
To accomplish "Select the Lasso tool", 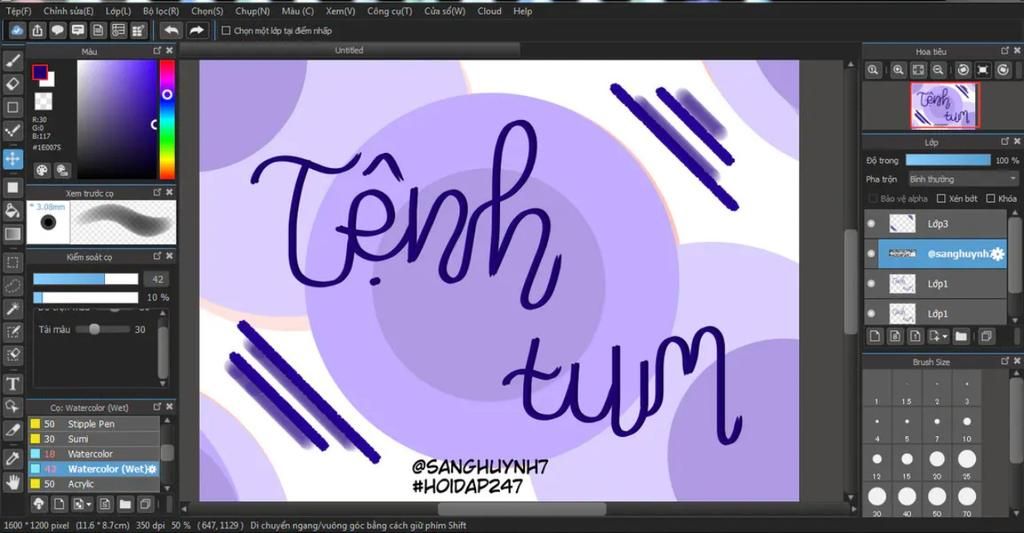I will [x=12, y=285].
